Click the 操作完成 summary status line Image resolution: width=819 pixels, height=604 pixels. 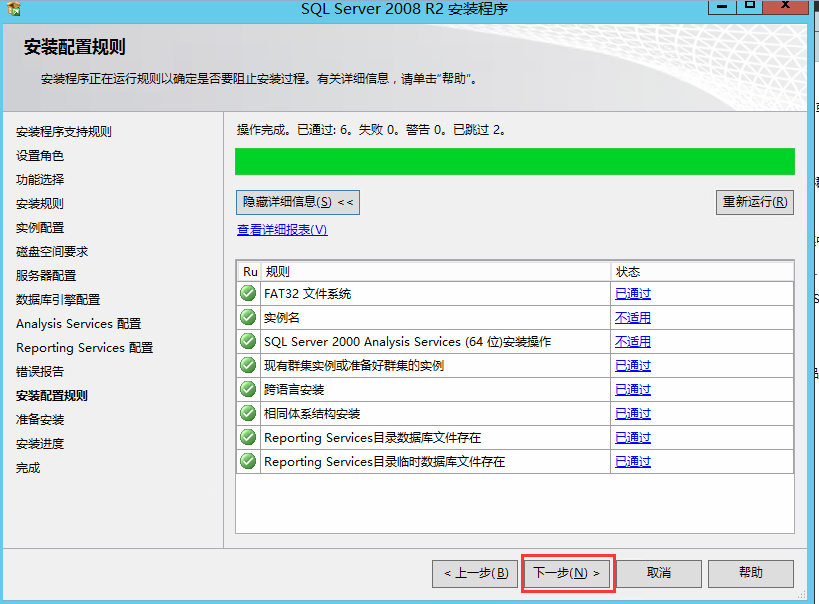point(371,130)
